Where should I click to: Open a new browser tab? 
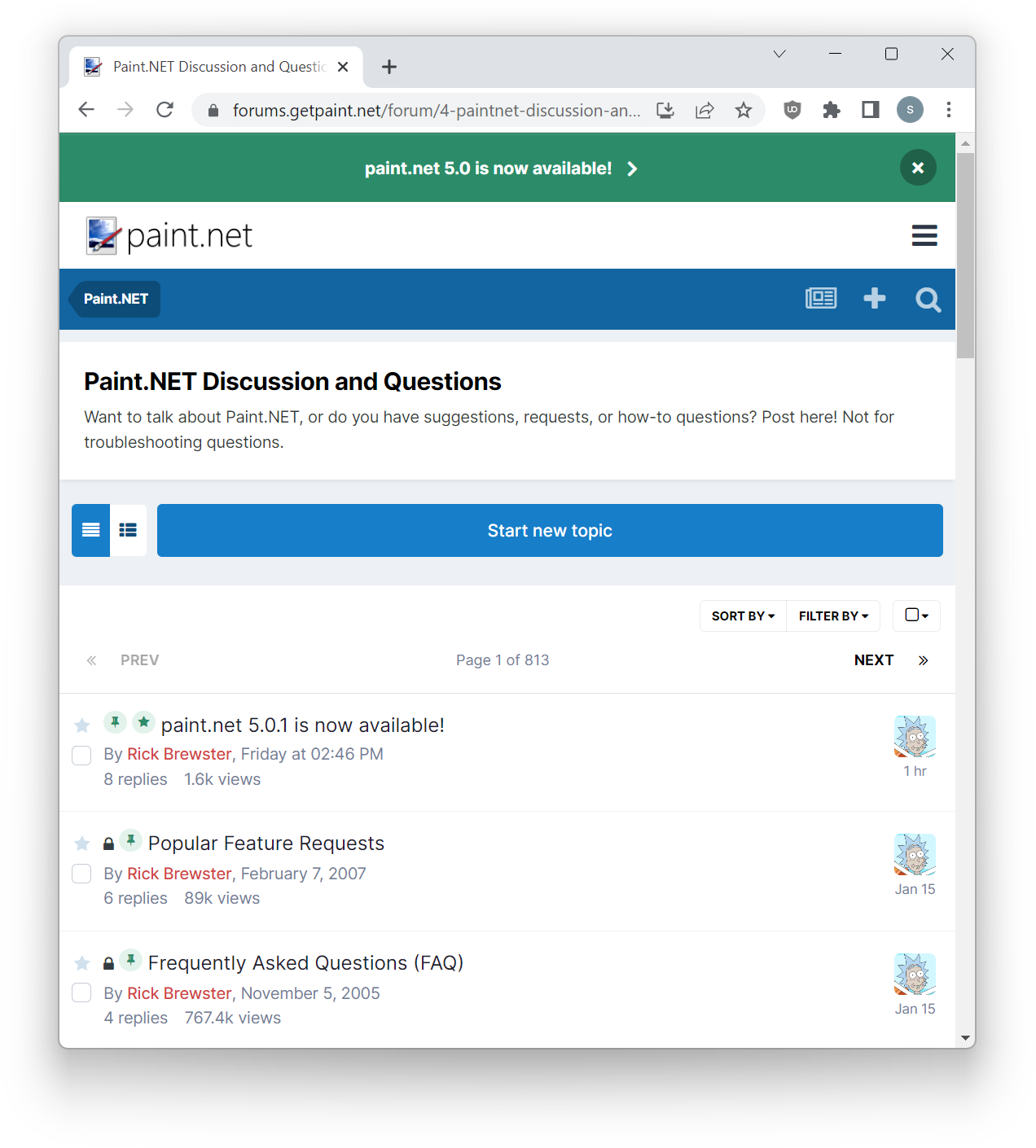click(389, 67)
